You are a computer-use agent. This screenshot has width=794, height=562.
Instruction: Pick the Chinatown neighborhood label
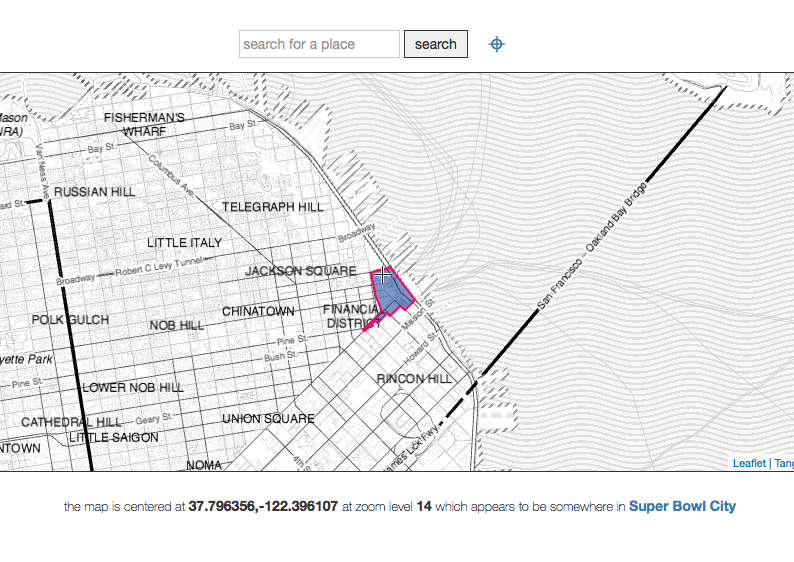point(258,312)
